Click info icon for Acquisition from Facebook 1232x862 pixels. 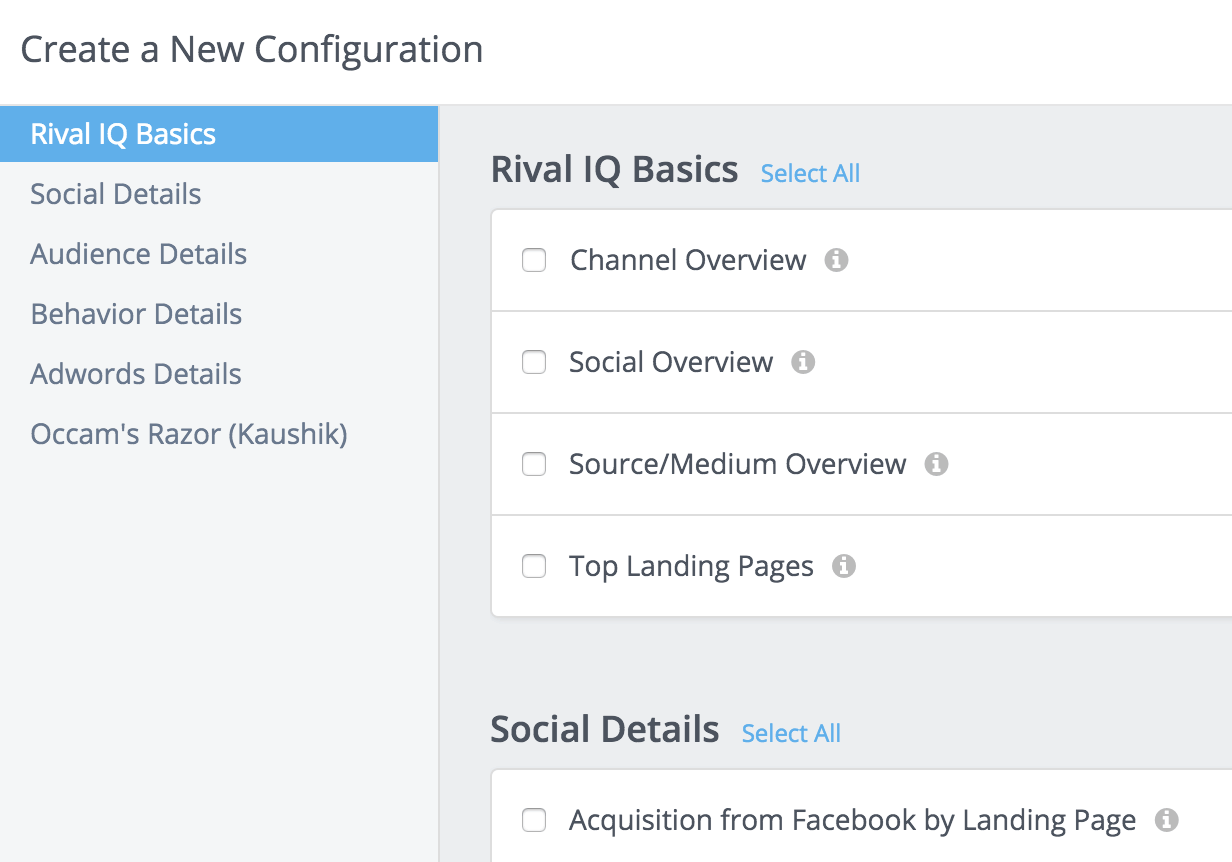click(x=1166, y=820)
